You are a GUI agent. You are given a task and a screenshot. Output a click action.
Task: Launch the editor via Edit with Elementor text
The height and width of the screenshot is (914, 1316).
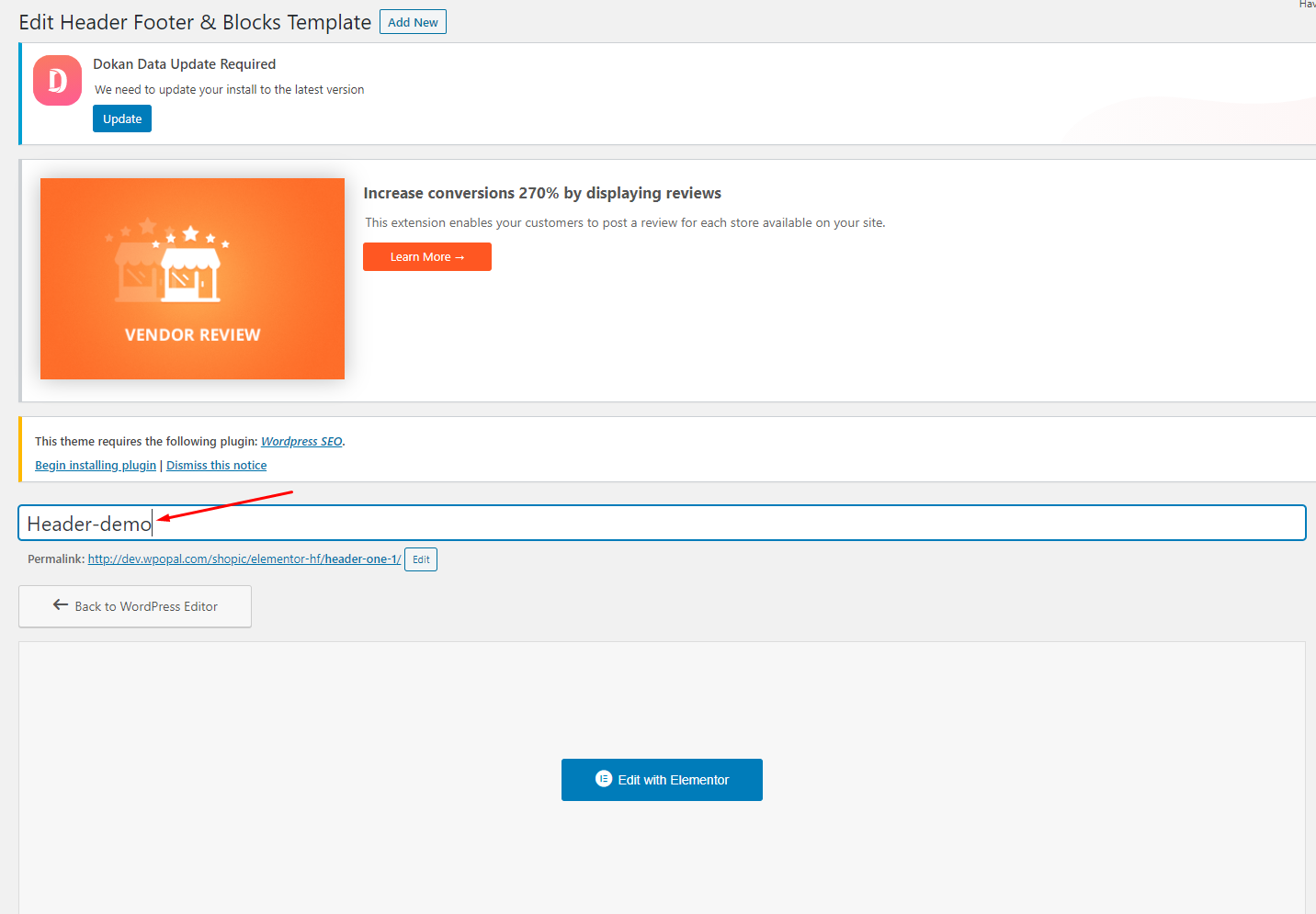(x=673, y=780)
